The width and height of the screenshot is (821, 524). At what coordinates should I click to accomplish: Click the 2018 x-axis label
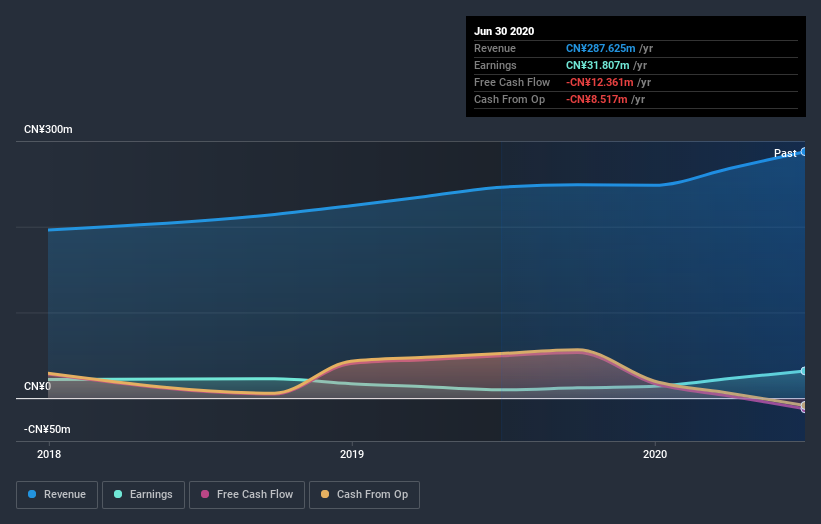(49, 454)
